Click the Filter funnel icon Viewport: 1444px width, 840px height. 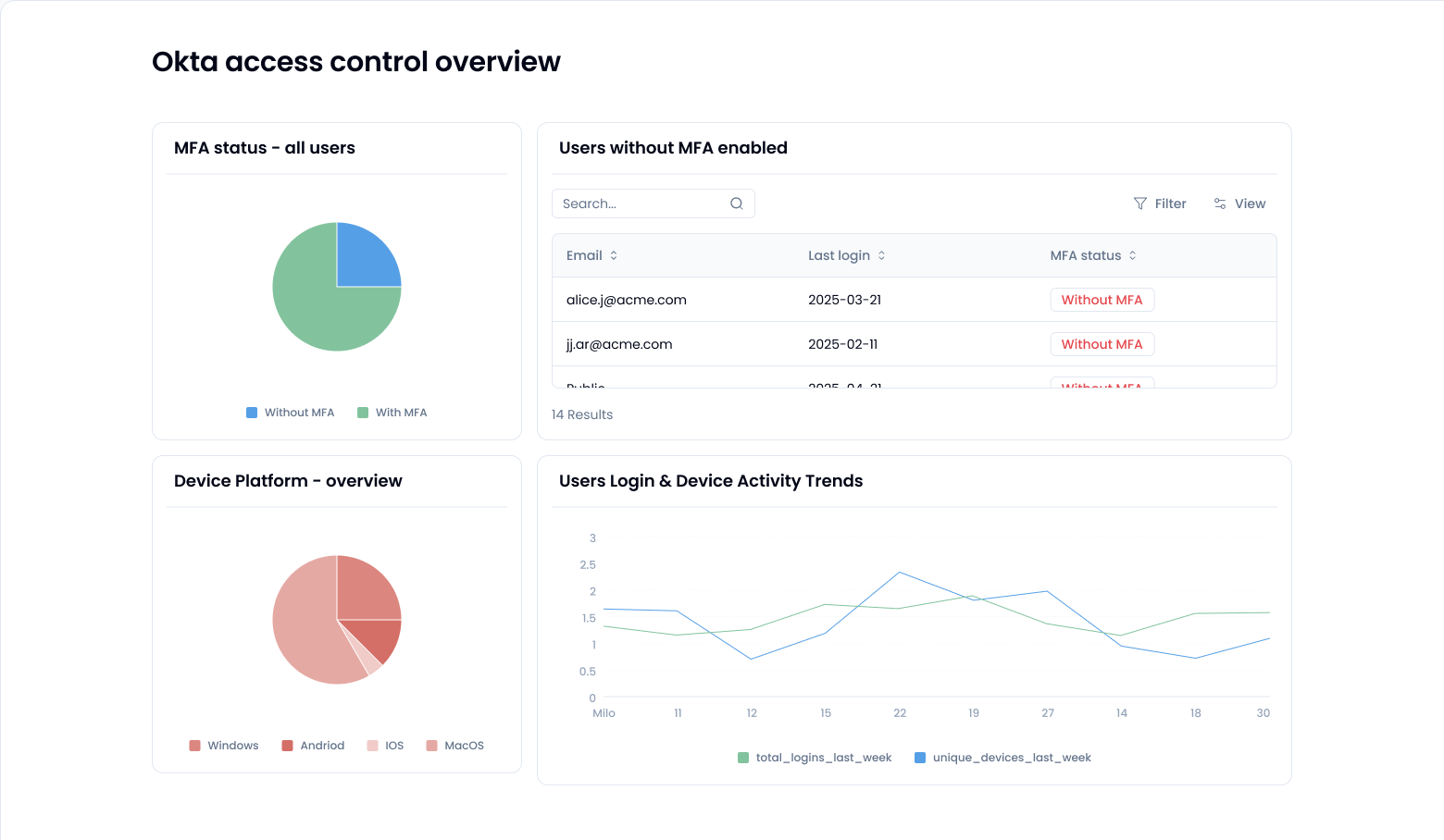pos(1140,204)
